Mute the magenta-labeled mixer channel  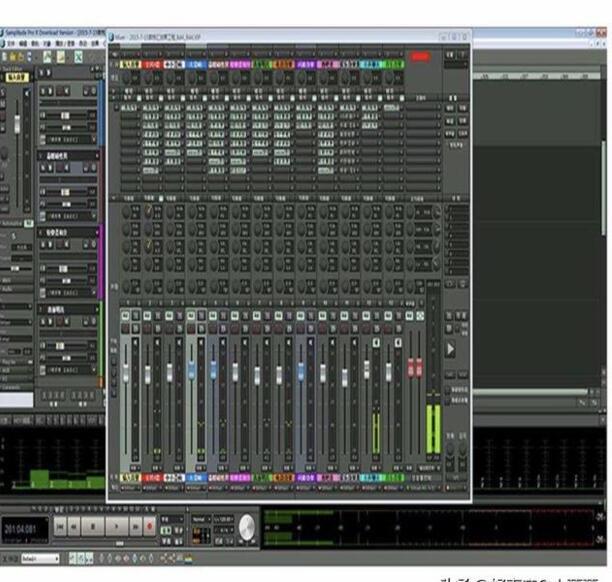[235, 315]
